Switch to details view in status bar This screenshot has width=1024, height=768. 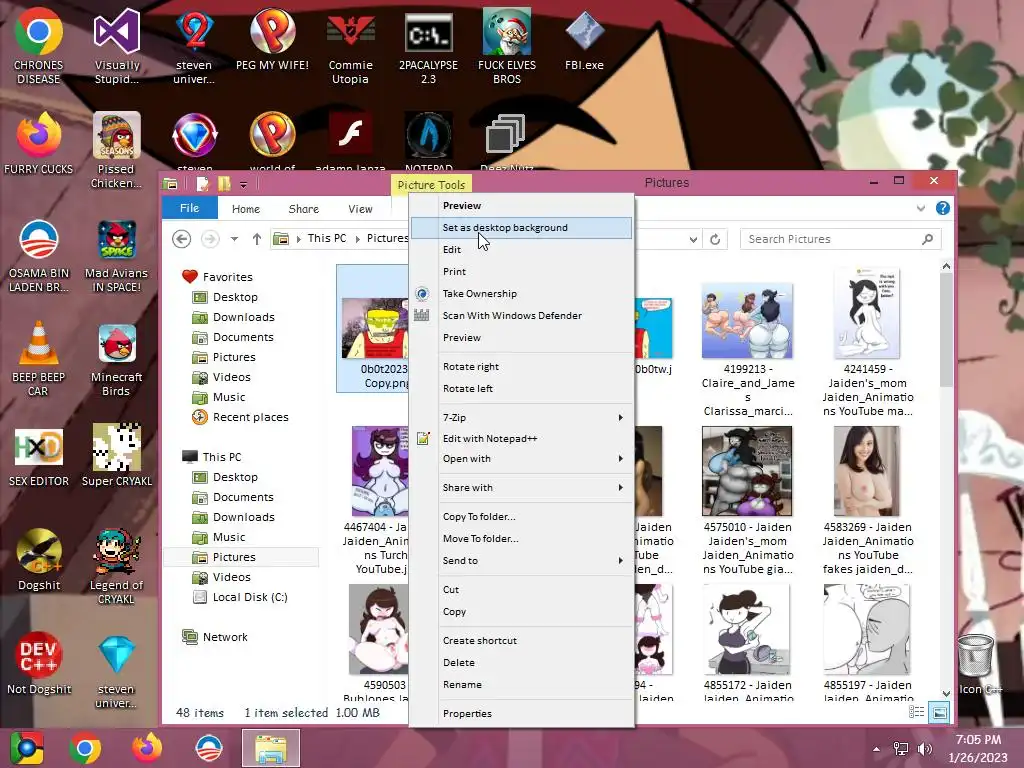[916, 712]
